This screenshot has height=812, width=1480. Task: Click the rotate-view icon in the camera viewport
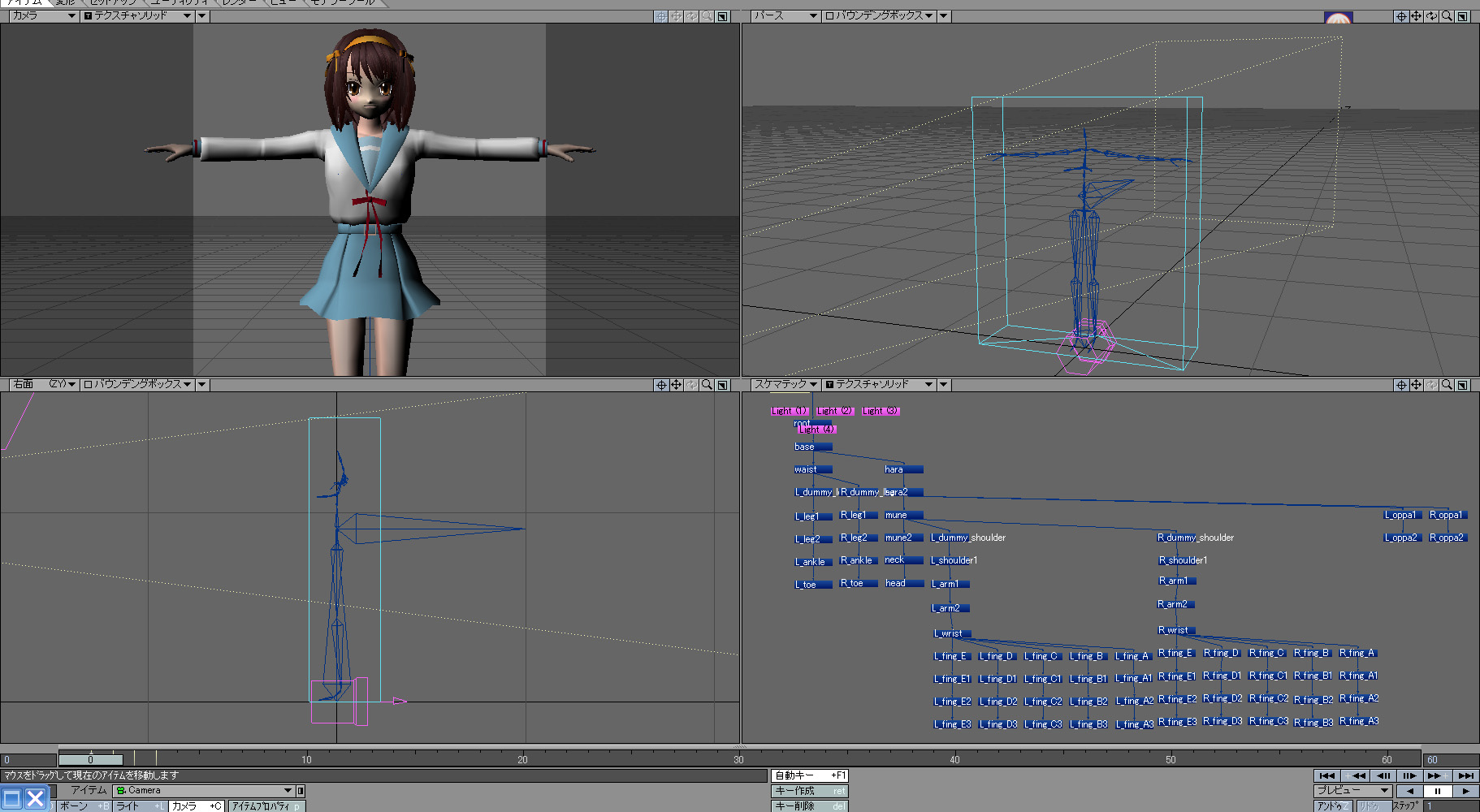click(691, 16)
